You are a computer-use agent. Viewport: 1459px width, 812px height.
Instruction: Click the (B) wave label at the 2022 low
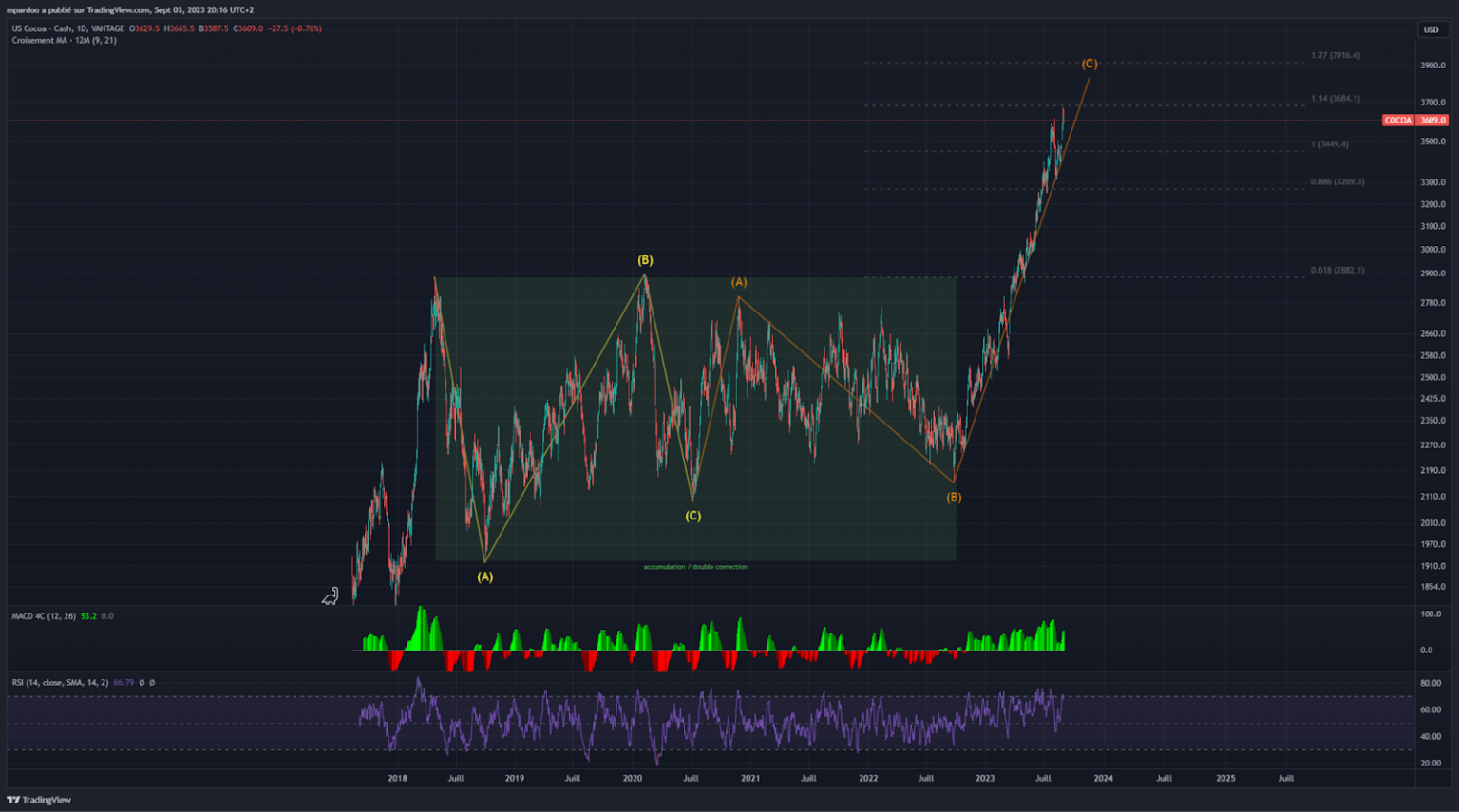(x=954, y=496)
